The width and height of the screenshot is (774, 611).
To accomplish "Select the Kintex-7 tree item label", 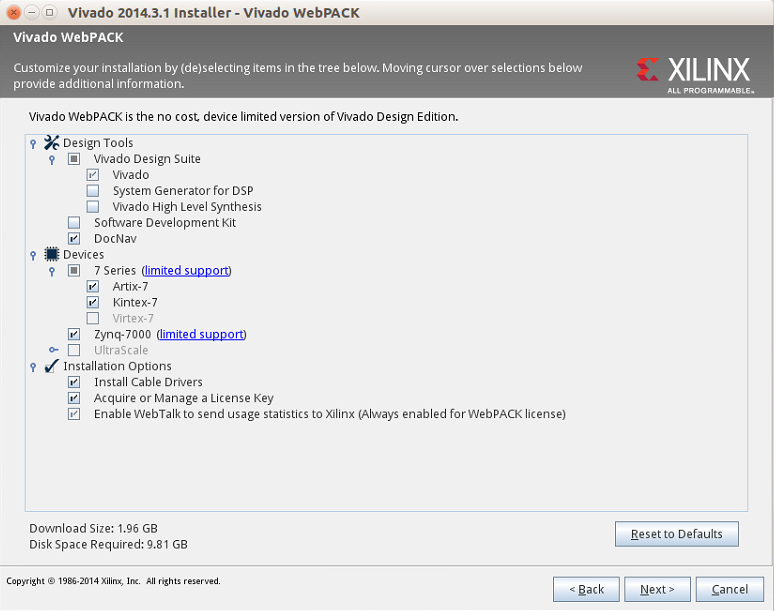I will 135,302.
